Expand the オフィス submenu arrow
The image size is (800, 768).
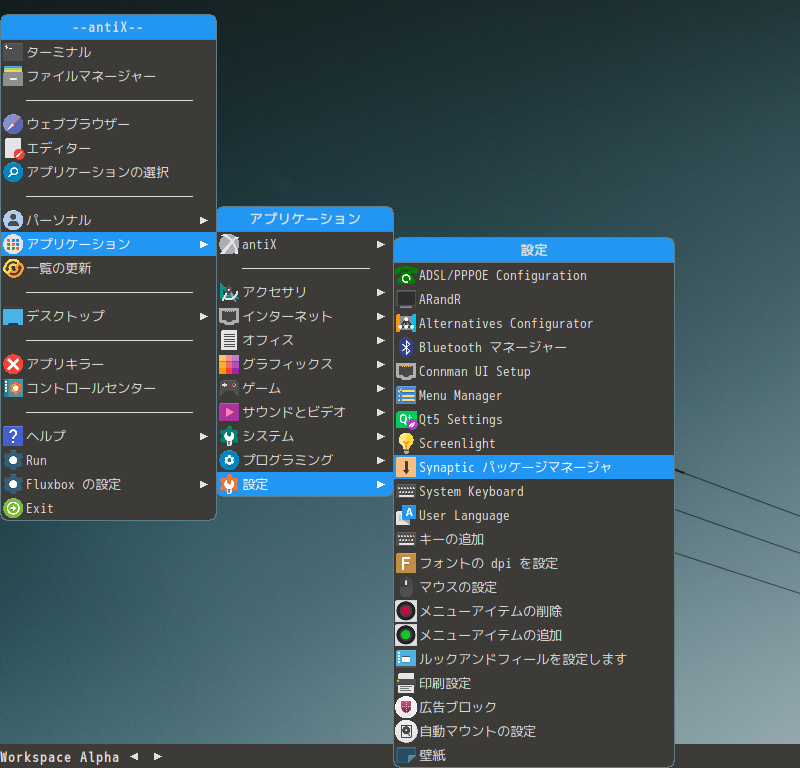tap(381, 340)
